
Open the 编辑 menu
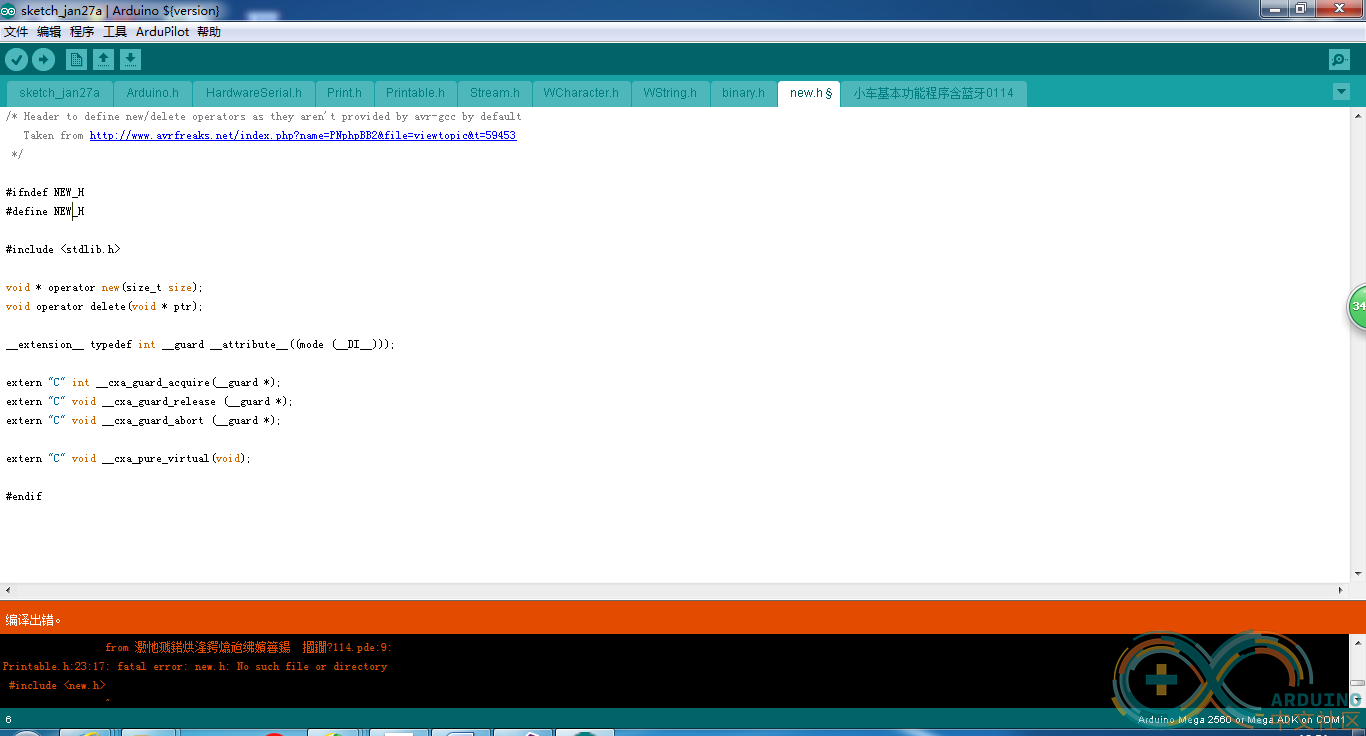(49, 32)
